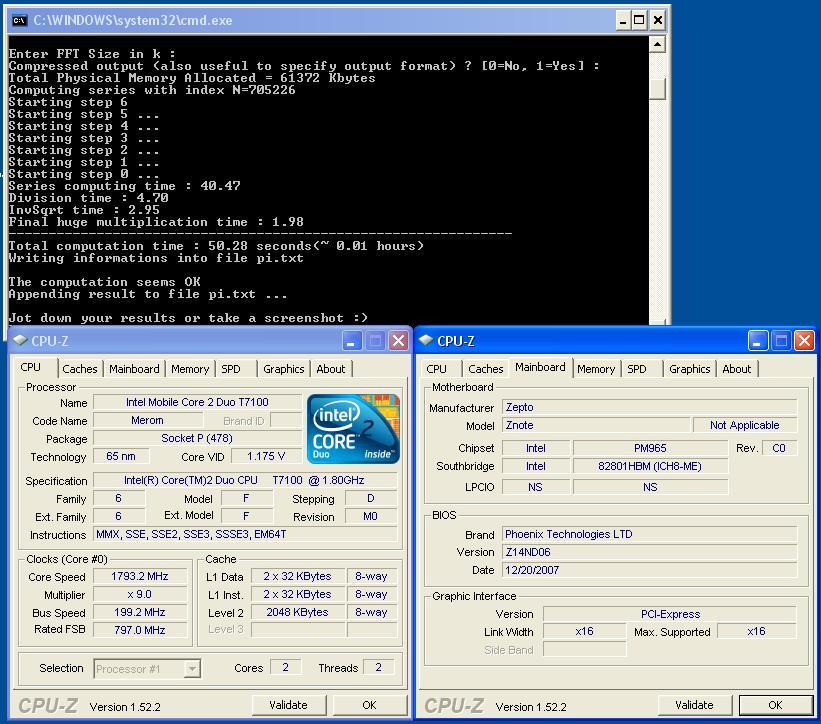Click the cmd scrollbar thumb
Screen dimensions: 821x724
pos(657,88)
